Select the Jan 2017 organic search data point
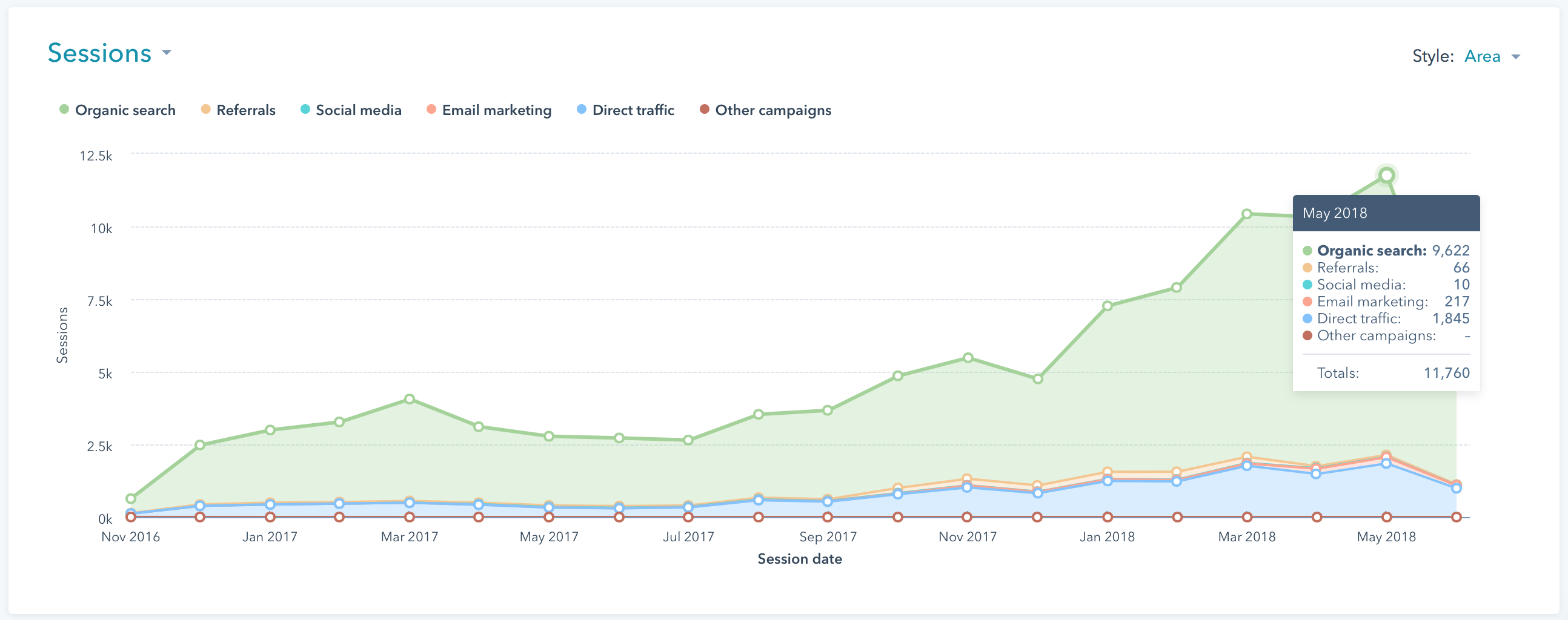The image size is (1568, 620). pyautogui.click(x=270, y=429)
